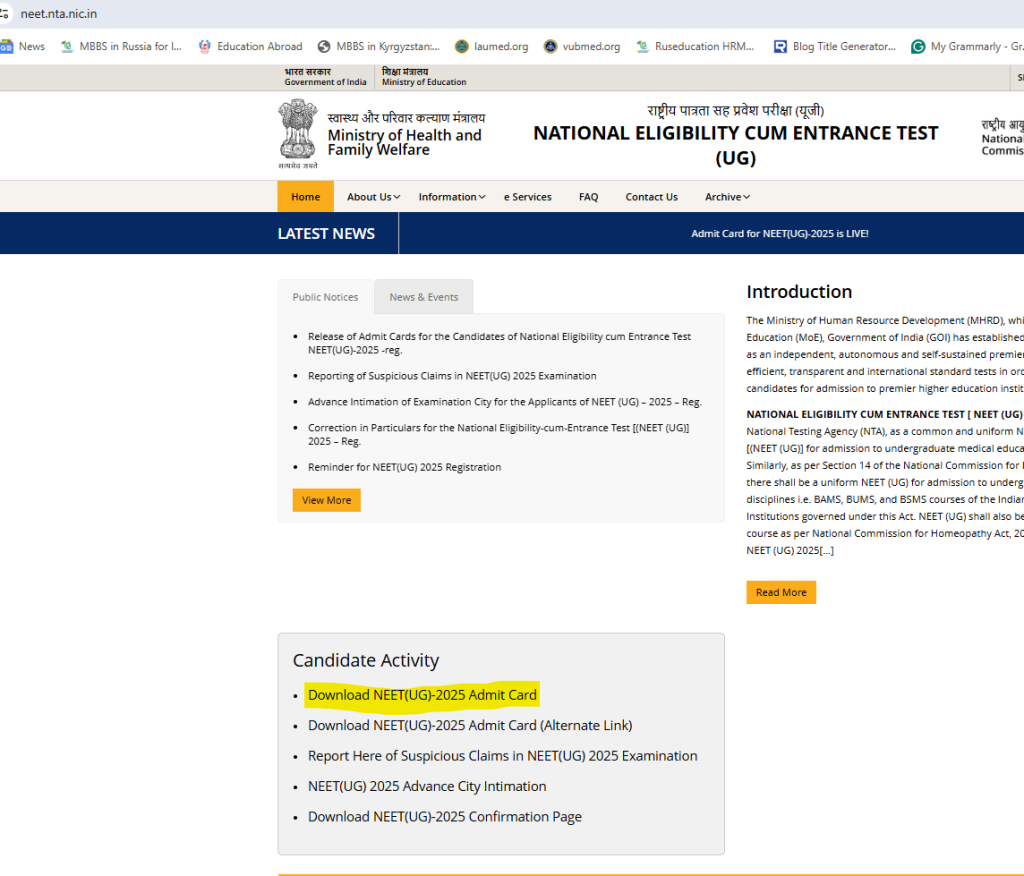
Task: Open the MBBS in Russia bookmark icon
Action: [x=67, y=46]
